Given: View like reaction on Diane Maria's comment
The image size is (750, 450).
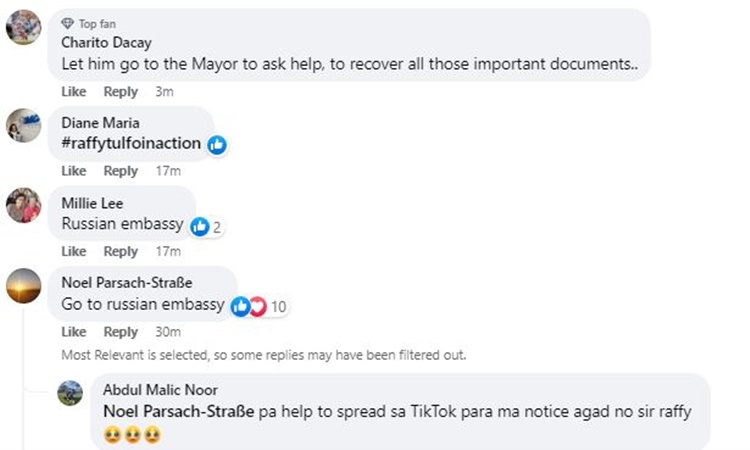Looking at the screenshot, I should pyautogui.click(x=217, y=145).
